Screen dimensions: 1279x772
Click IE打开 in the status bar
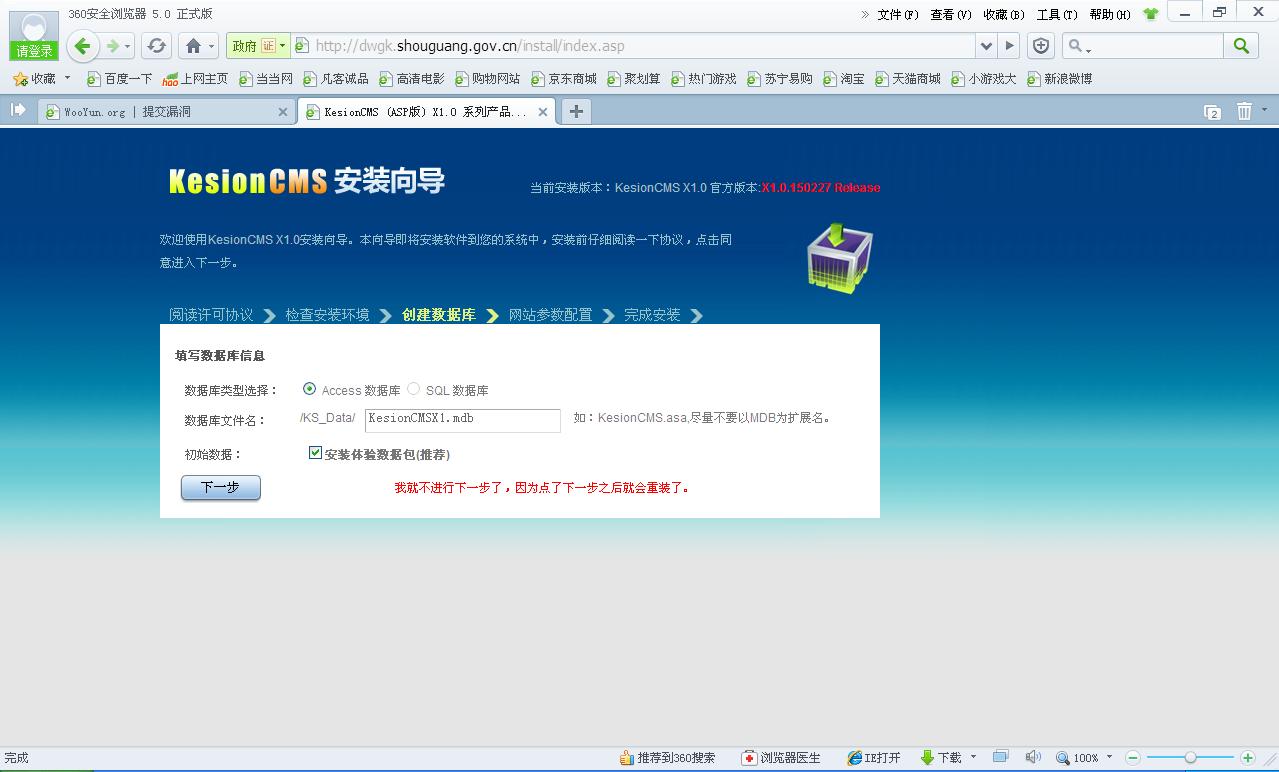(874, 758)
